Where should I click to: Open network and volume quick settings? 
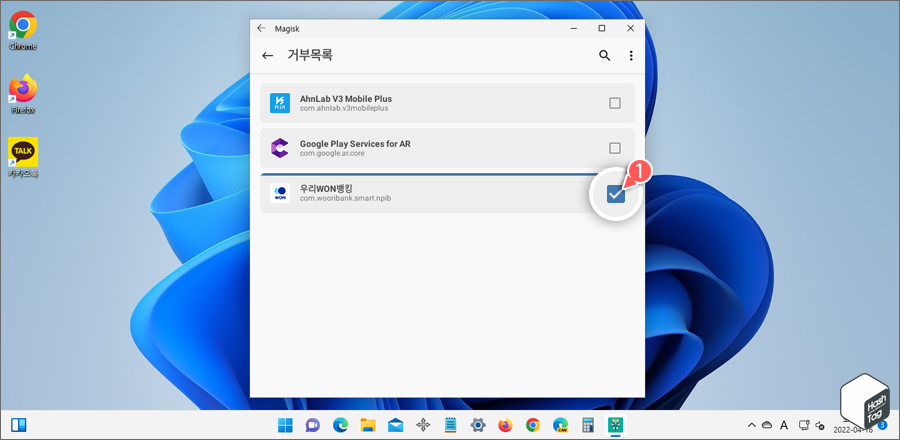pos(812,425)
